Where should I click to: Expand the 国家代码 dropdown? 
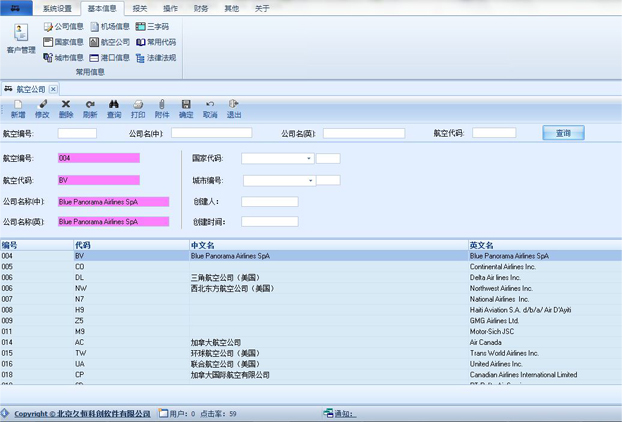point(309,158)
